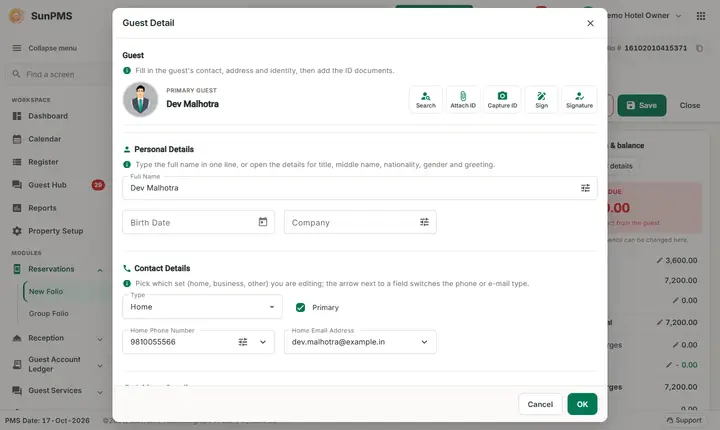Viewport: 720px width, 430px height.
Task: Click Close in the folio header
Action: click(x=690, y=105)
